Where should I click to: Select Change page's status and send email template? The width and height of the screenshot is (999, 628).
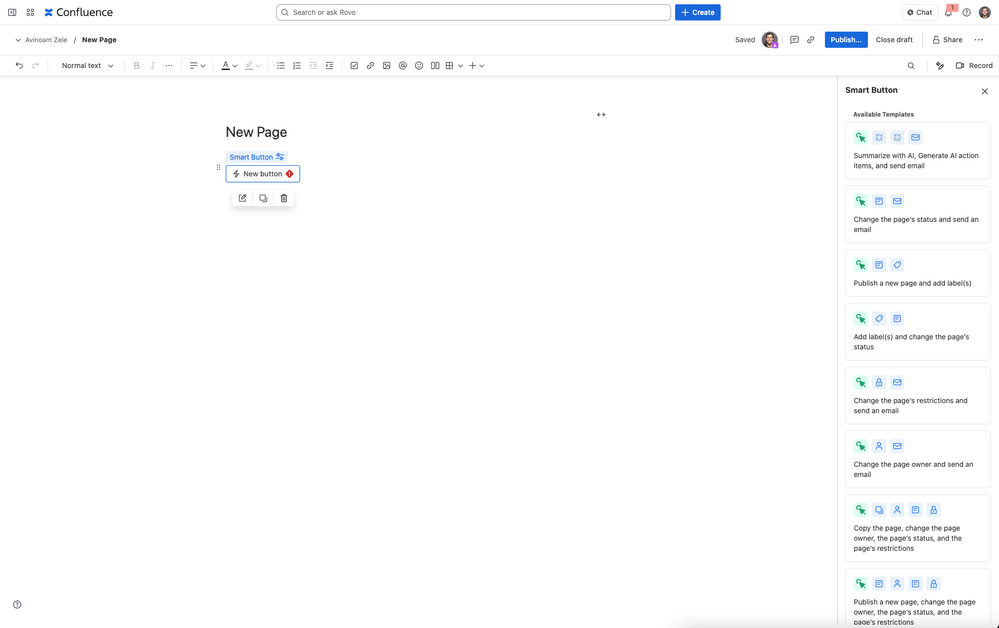click(x=917, y=214)
